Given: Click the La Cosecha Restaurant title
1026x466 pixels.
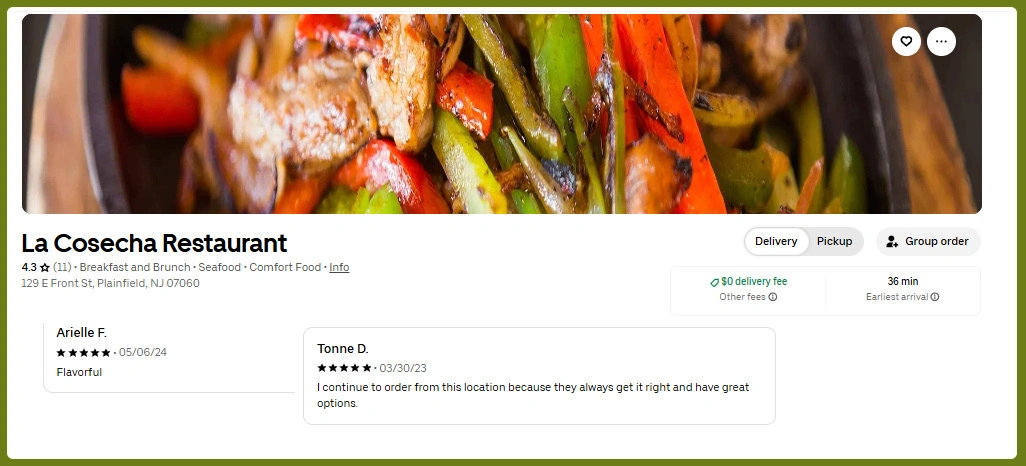Looking at the screenshot, I should [154, 243].
